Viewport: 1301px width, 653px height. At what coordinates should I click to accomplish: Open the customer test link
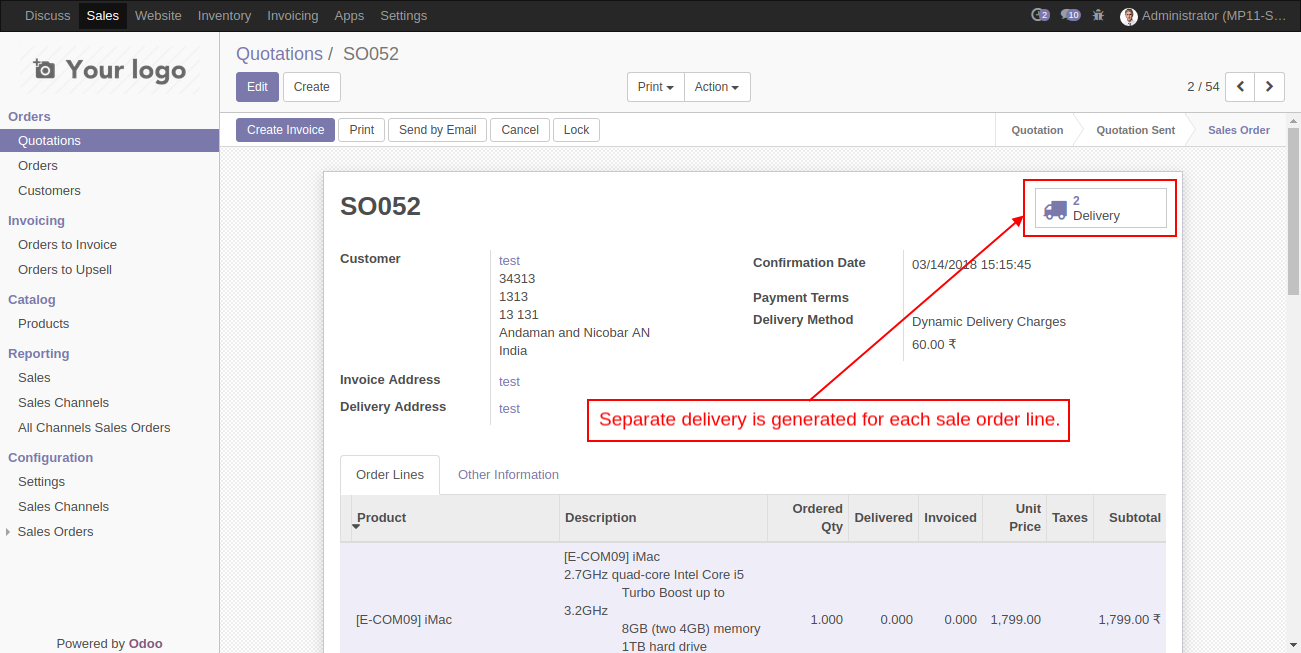(509, 260)
